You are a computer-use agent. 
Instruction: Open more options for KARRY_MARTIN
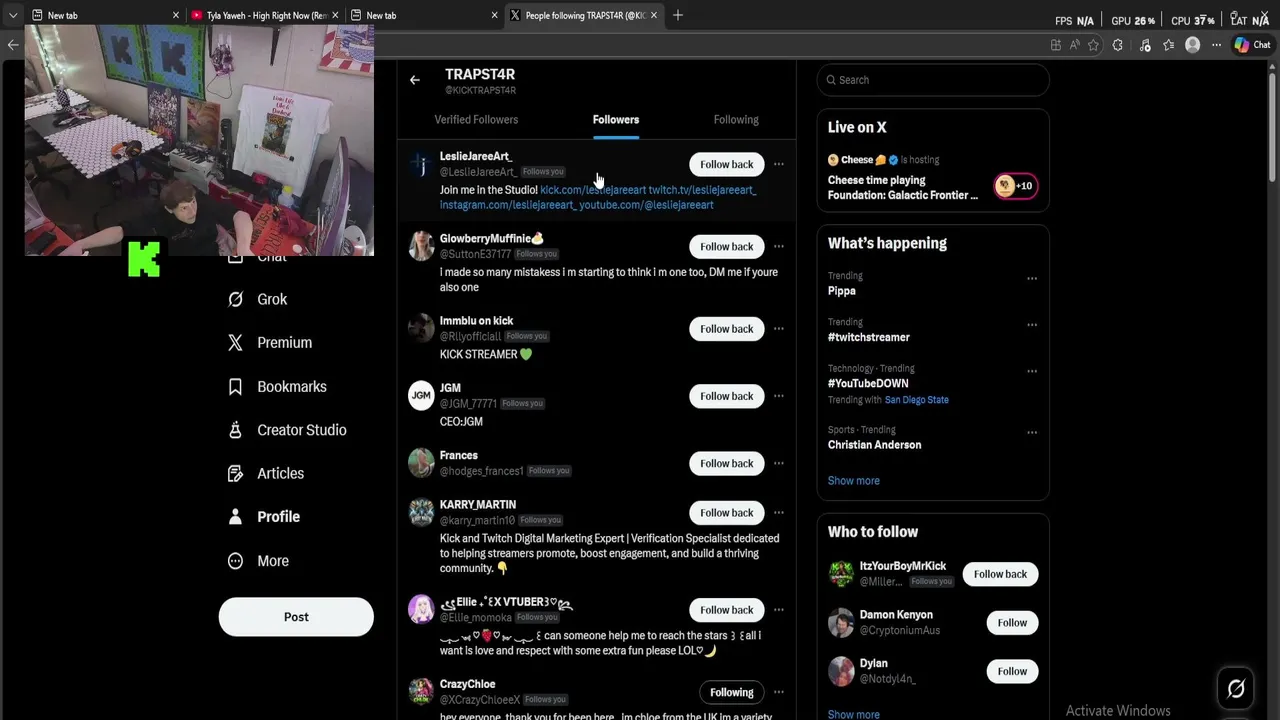[779, 513]
